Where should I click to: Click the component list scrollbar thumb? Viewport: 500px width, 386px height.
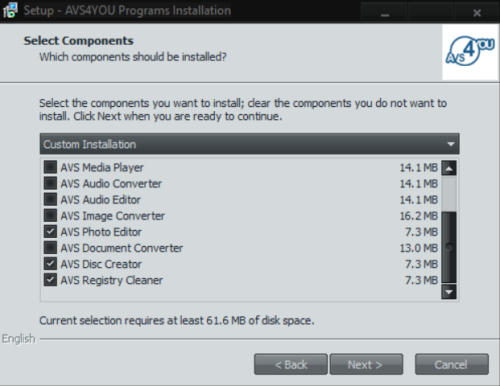[449, 247]
